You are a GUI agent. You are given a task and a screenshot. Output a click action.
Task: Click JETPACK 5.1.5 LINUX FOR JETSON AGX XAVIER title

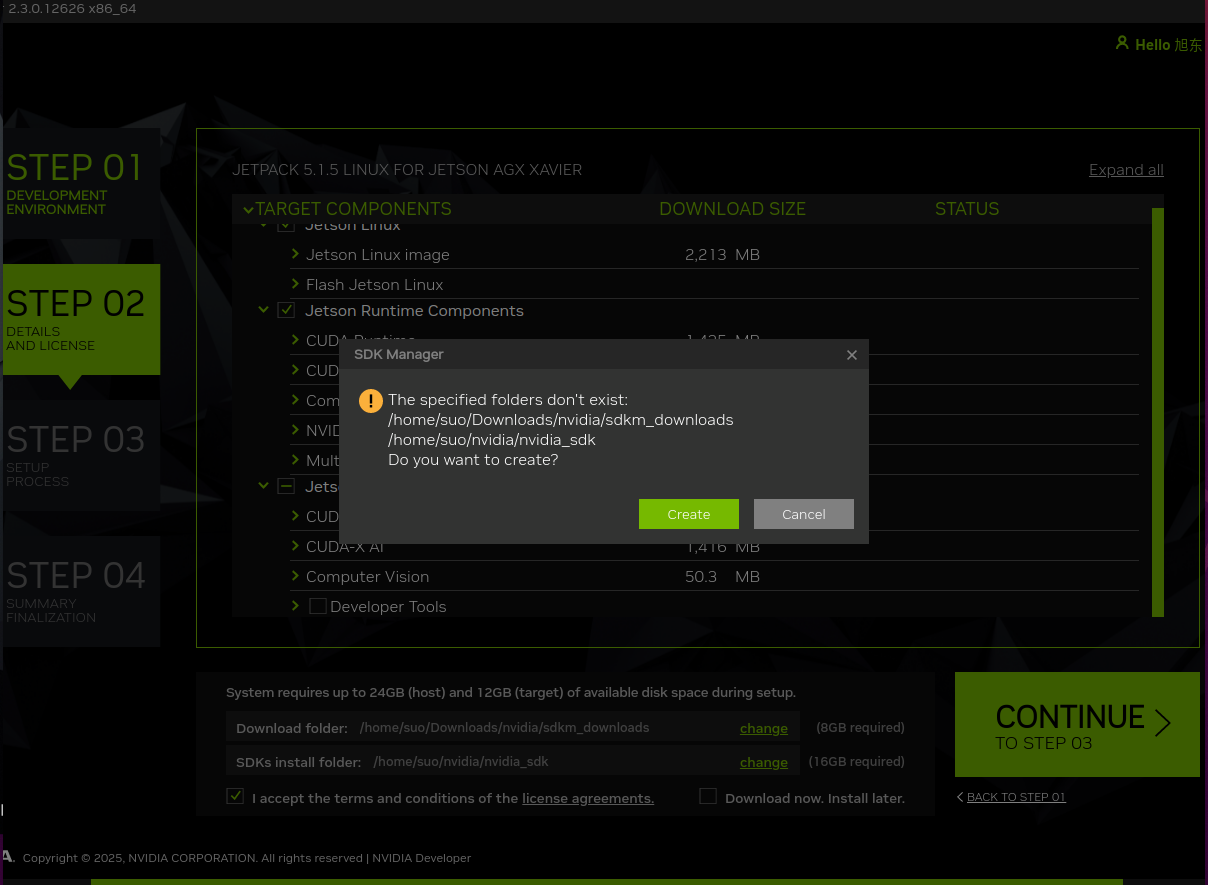tap(407, 170)
